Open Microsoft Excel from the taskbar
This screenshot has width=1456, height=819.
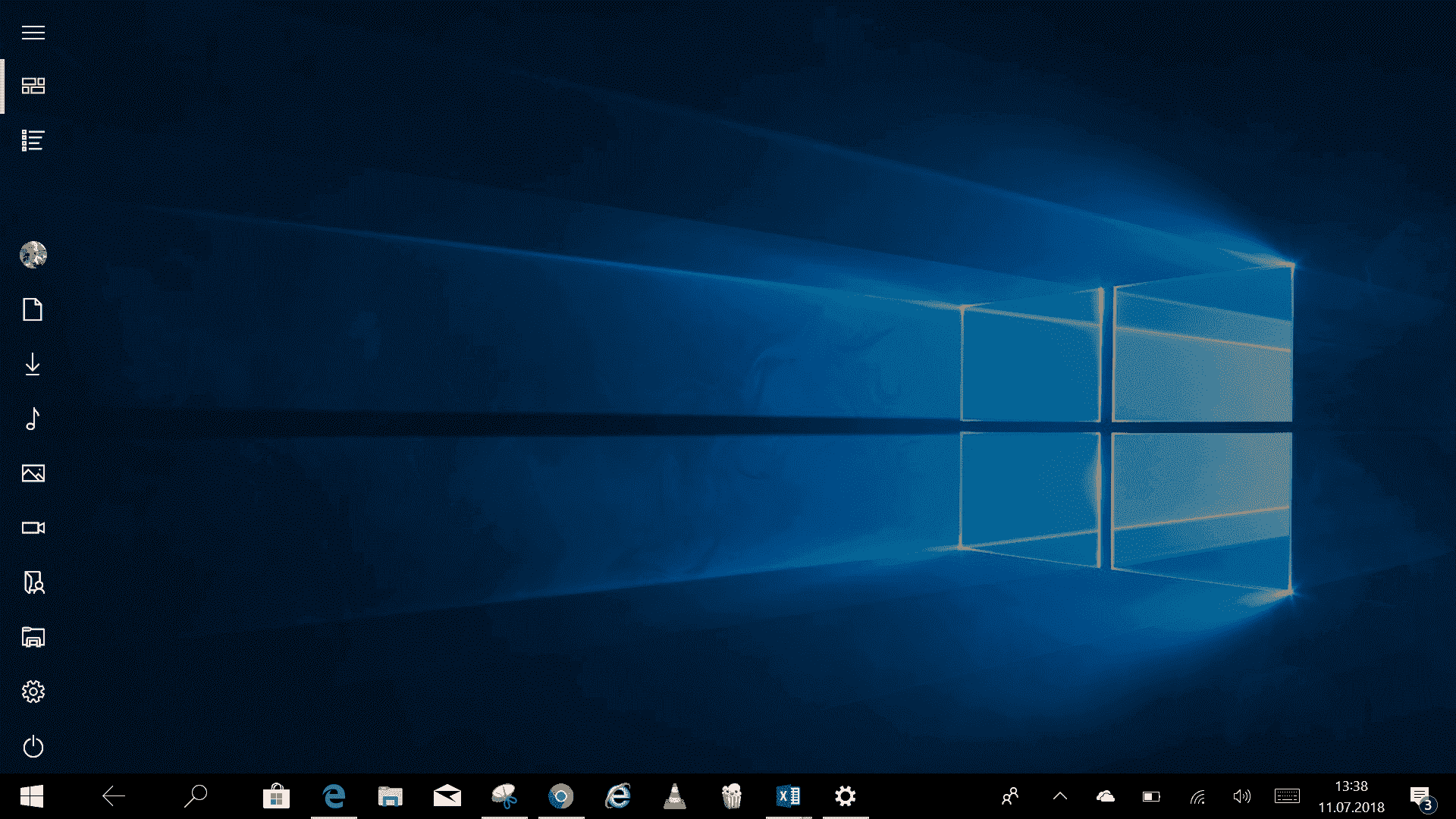point(788,796)
